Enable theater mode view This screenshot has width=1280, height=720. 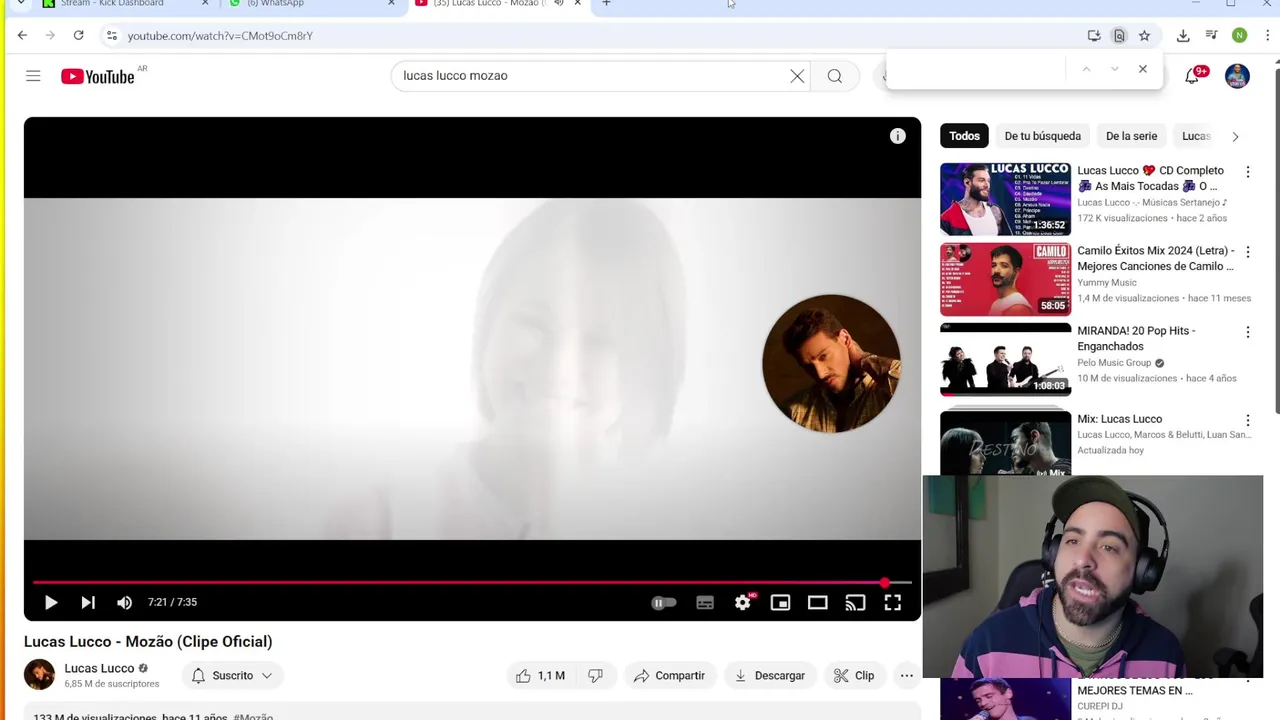tap(818, 603)
